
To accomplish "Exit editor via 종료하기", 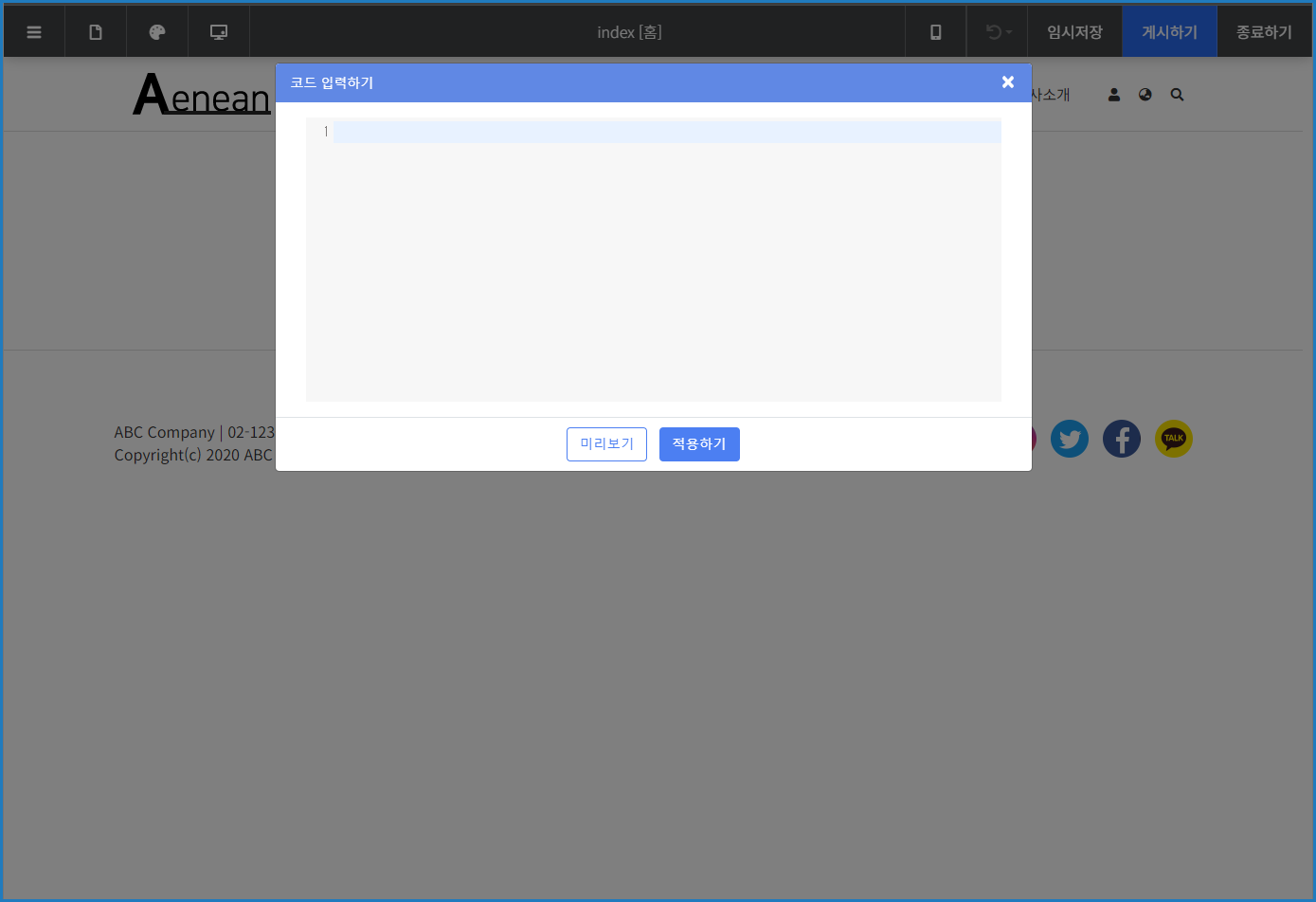I will 1264,32.
